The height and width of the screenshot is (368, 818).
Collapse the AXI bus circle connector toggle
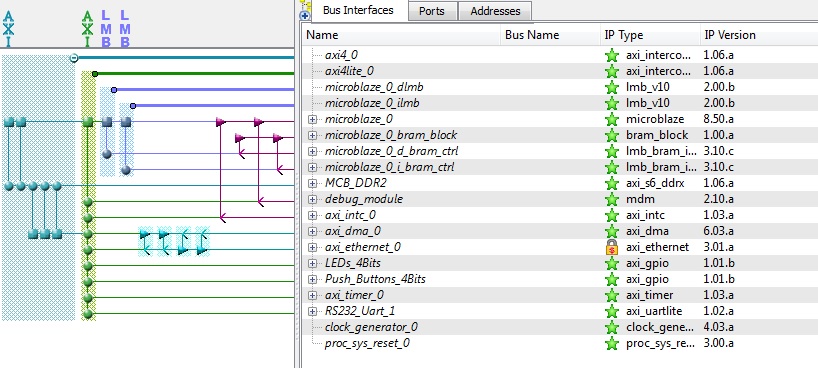click(74, 58)
